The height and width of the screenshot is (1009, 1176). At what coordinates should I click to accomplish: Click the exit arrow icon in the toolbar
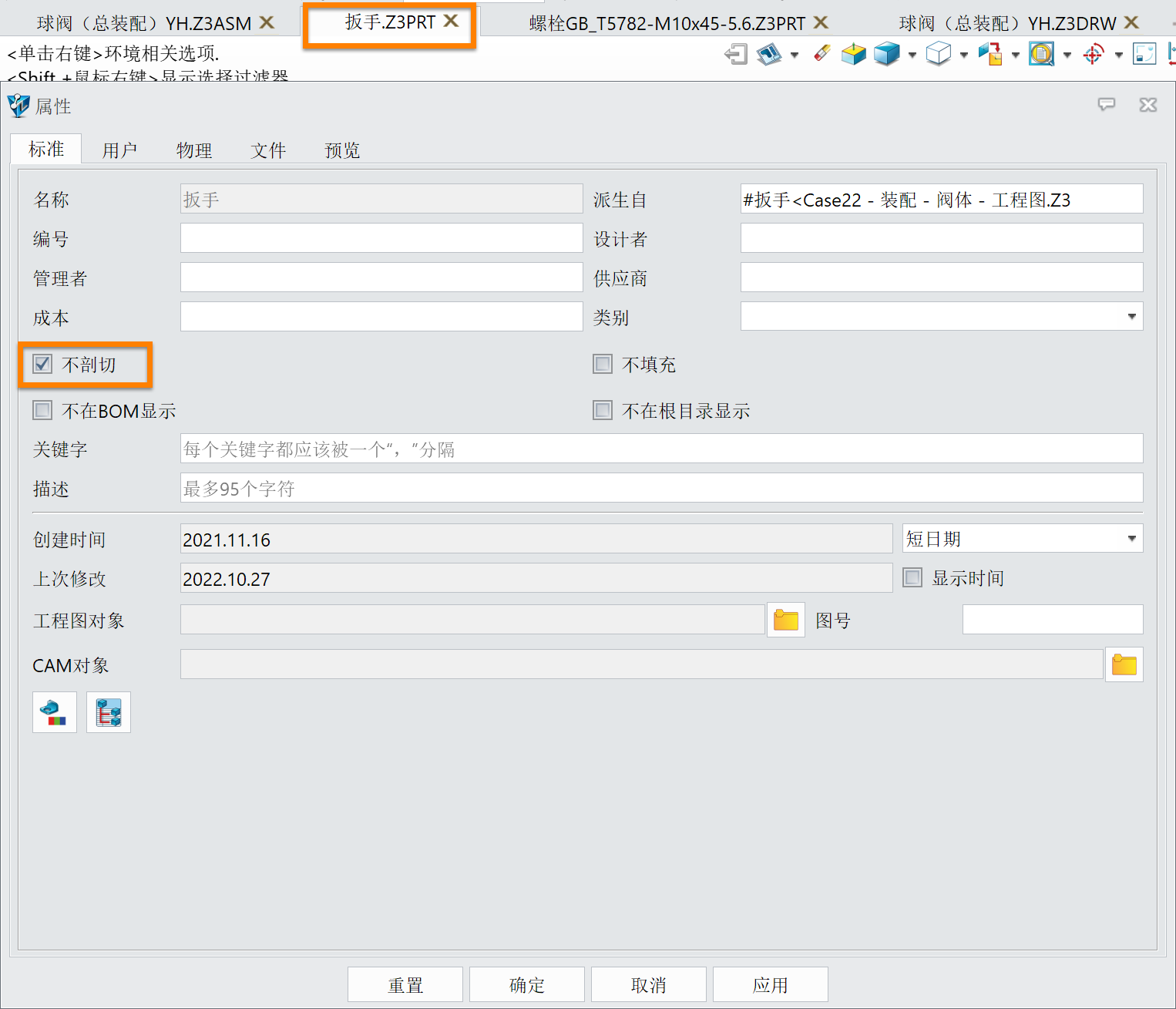pos(736,54)
